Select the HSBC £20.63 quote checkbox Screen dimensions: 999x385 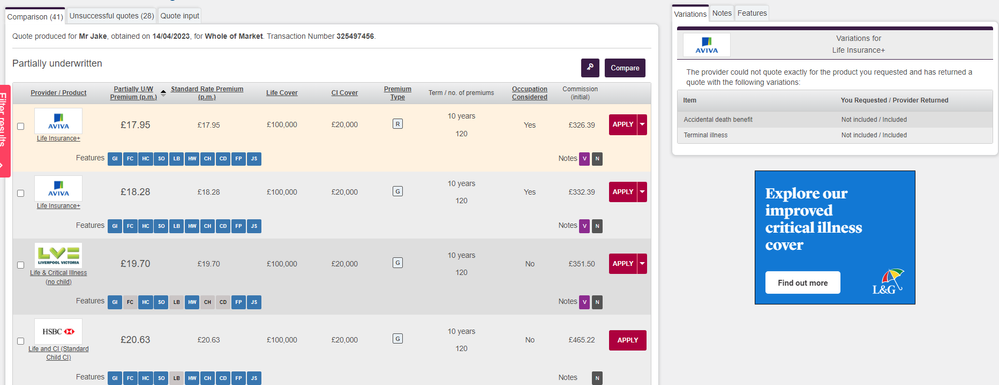click(x=21, y=341)
